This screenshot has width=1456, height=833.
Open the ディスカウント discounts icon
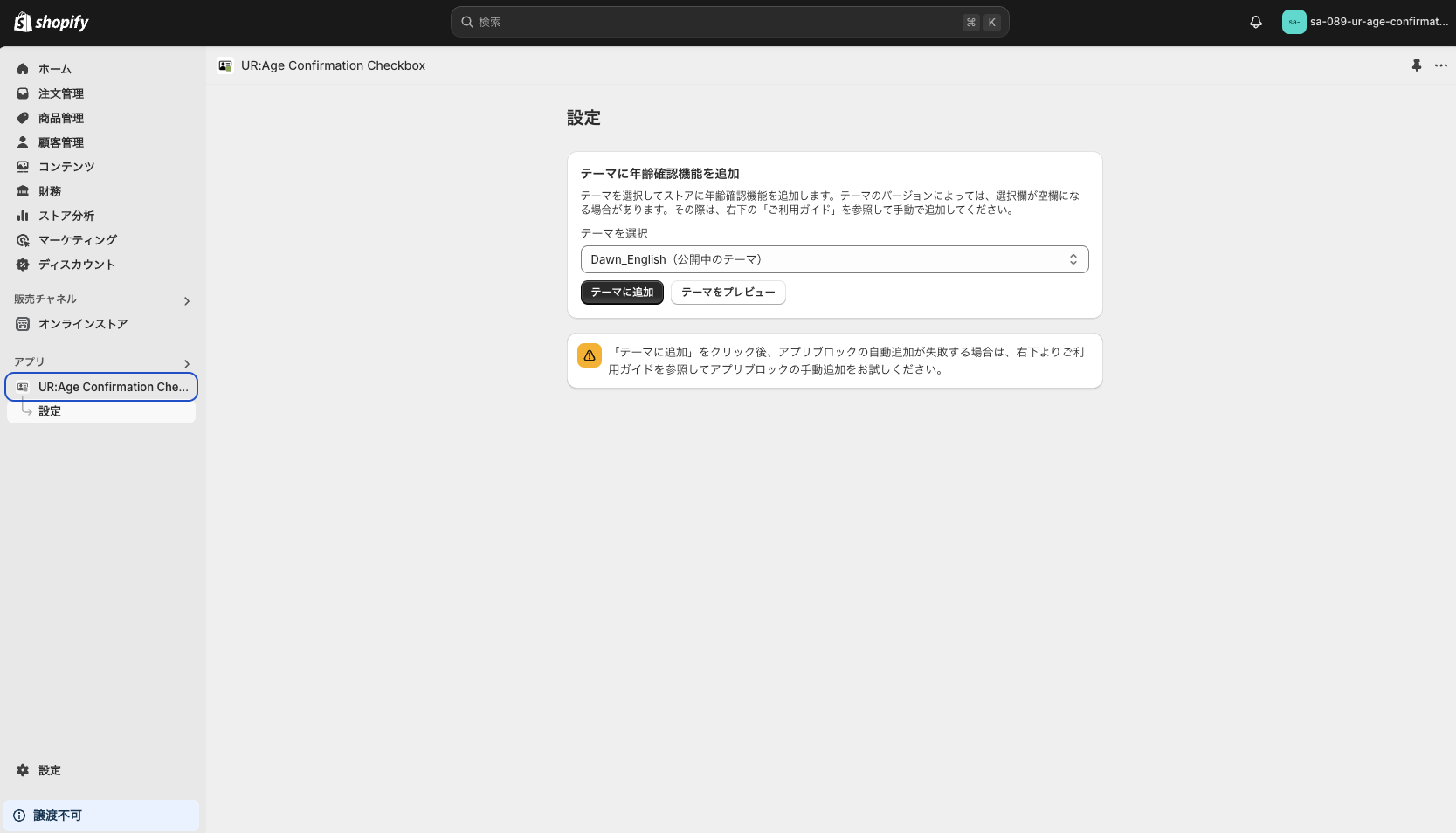tap(22, 265)
